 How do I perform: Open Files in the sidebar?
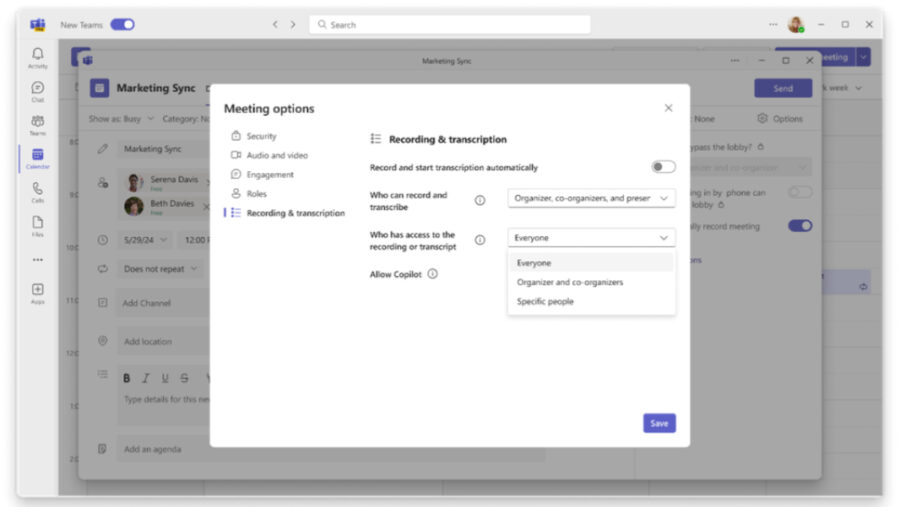click(38, 226)
